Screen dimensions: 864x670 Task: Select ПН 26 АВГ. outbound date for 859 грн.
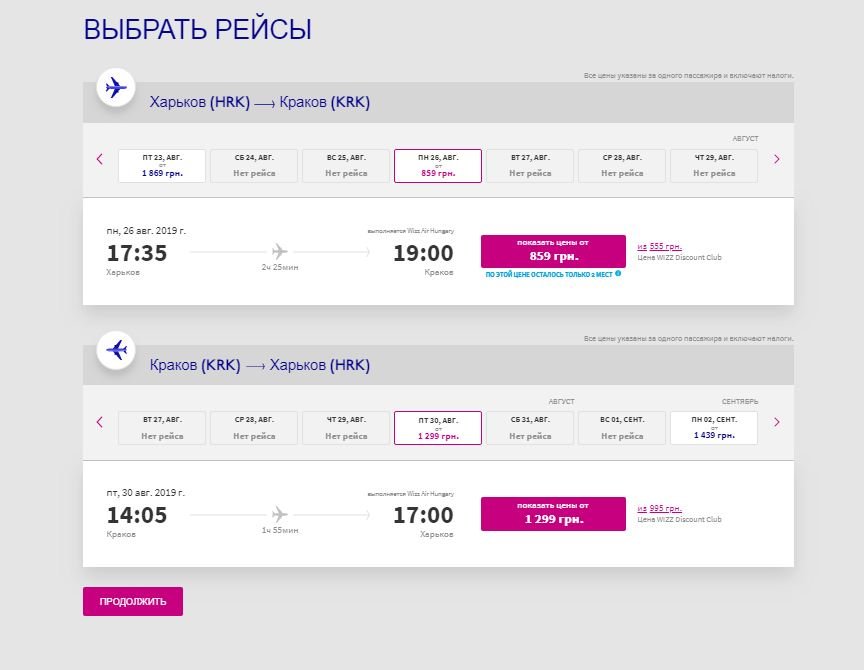438,166
